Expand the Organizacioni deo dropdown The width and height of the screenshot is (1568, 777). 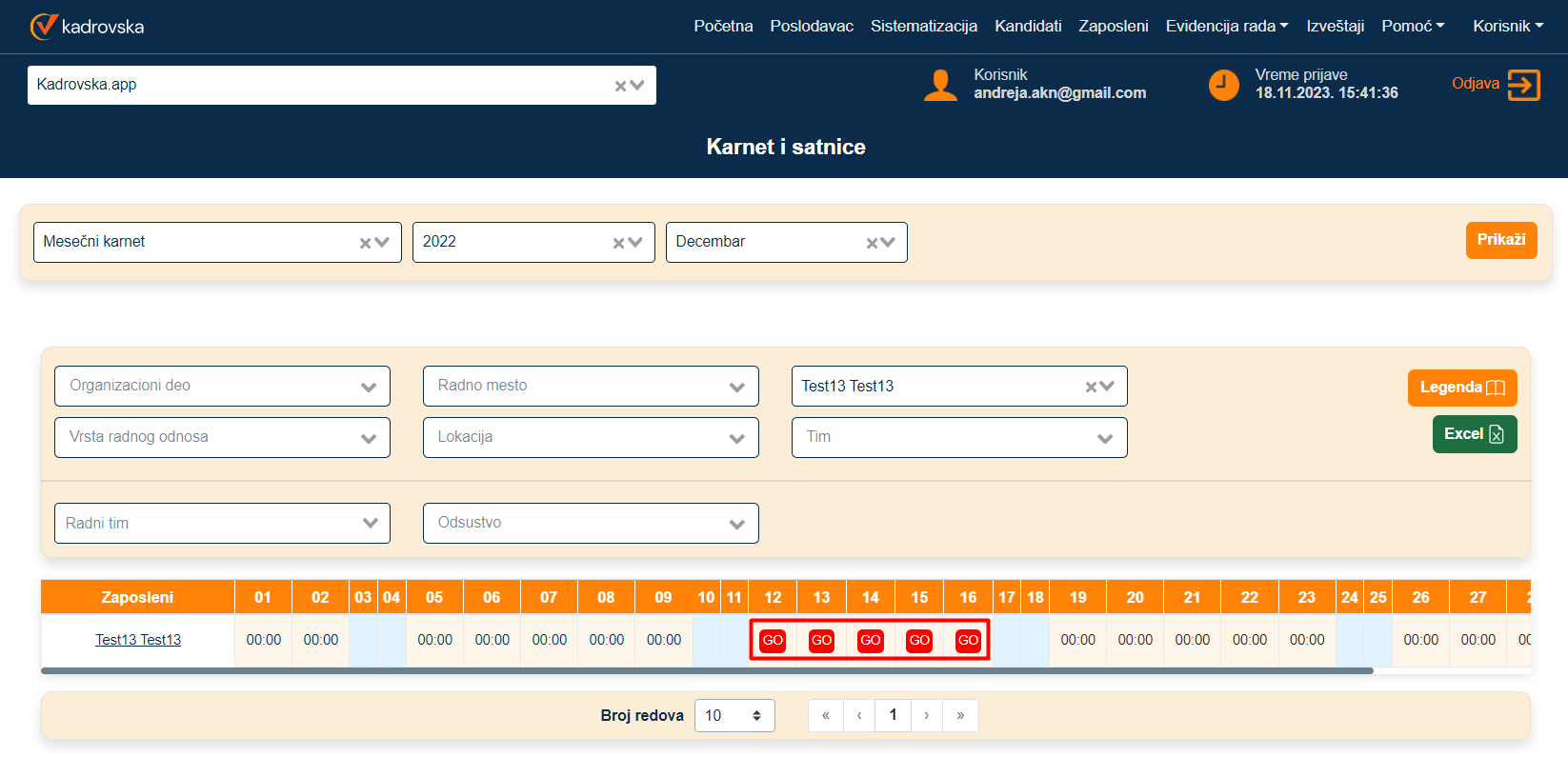tap(368, 387)
